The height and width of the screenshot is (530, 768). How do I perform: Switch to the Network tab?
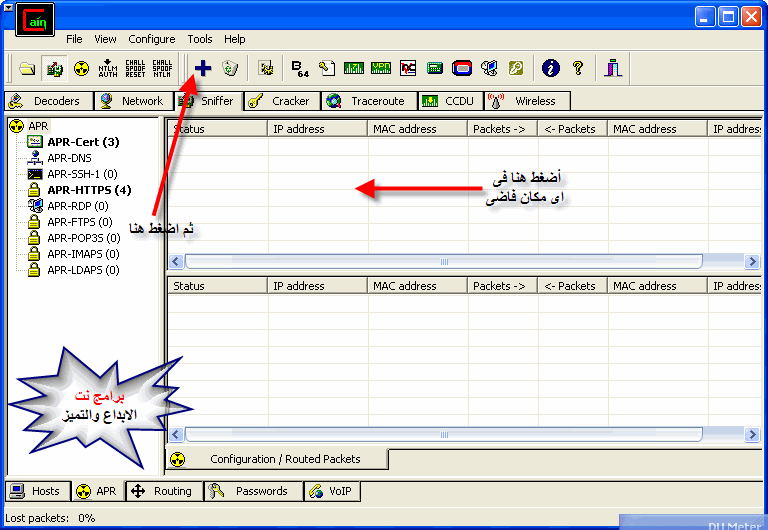point(133,101)
